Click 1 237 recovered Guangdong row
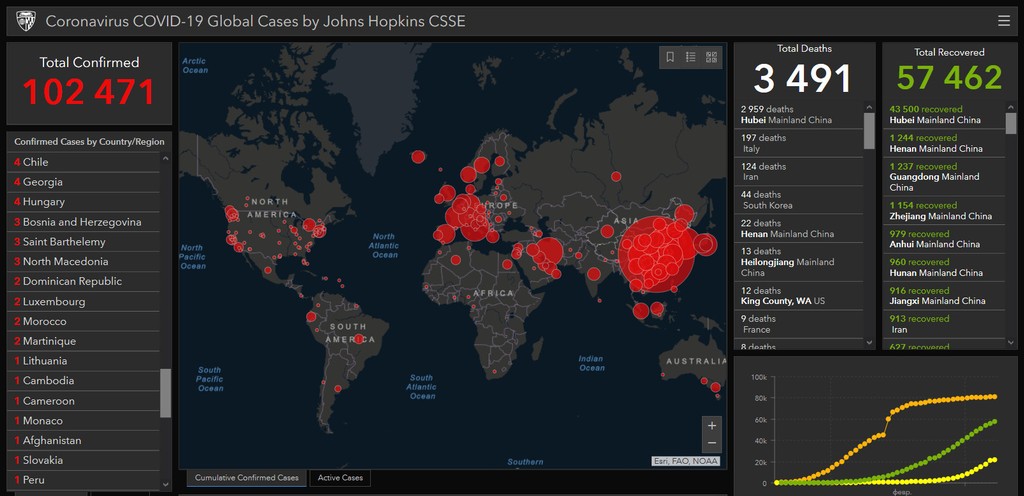This screenshot has height=496, width=1024. [x=944, y=177]
